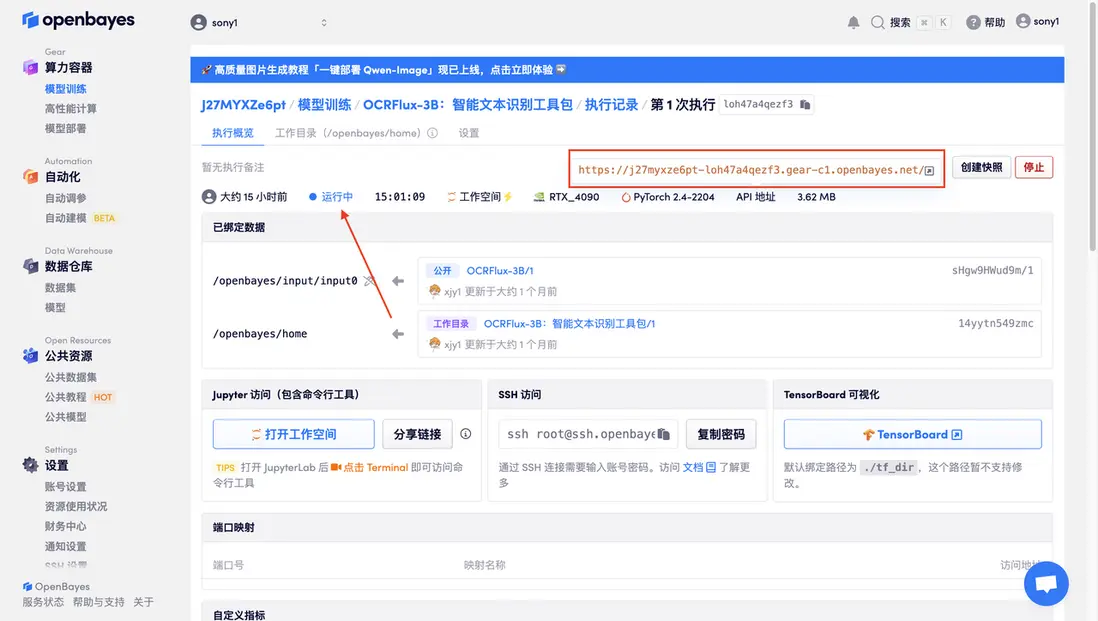The image size is (1098, 621).
Task: Open 模型部署 in the sidebar
Action: tap(66, 128)
